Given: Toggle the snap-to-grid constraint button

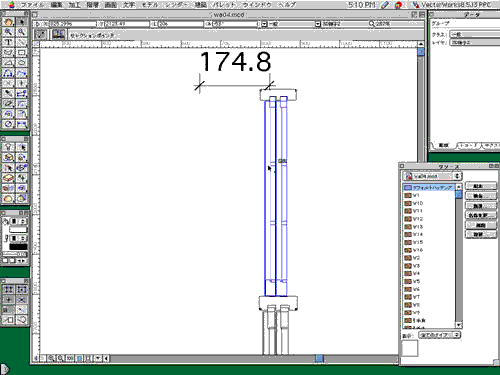Looking at the screenshot, I should click(8, 289).
